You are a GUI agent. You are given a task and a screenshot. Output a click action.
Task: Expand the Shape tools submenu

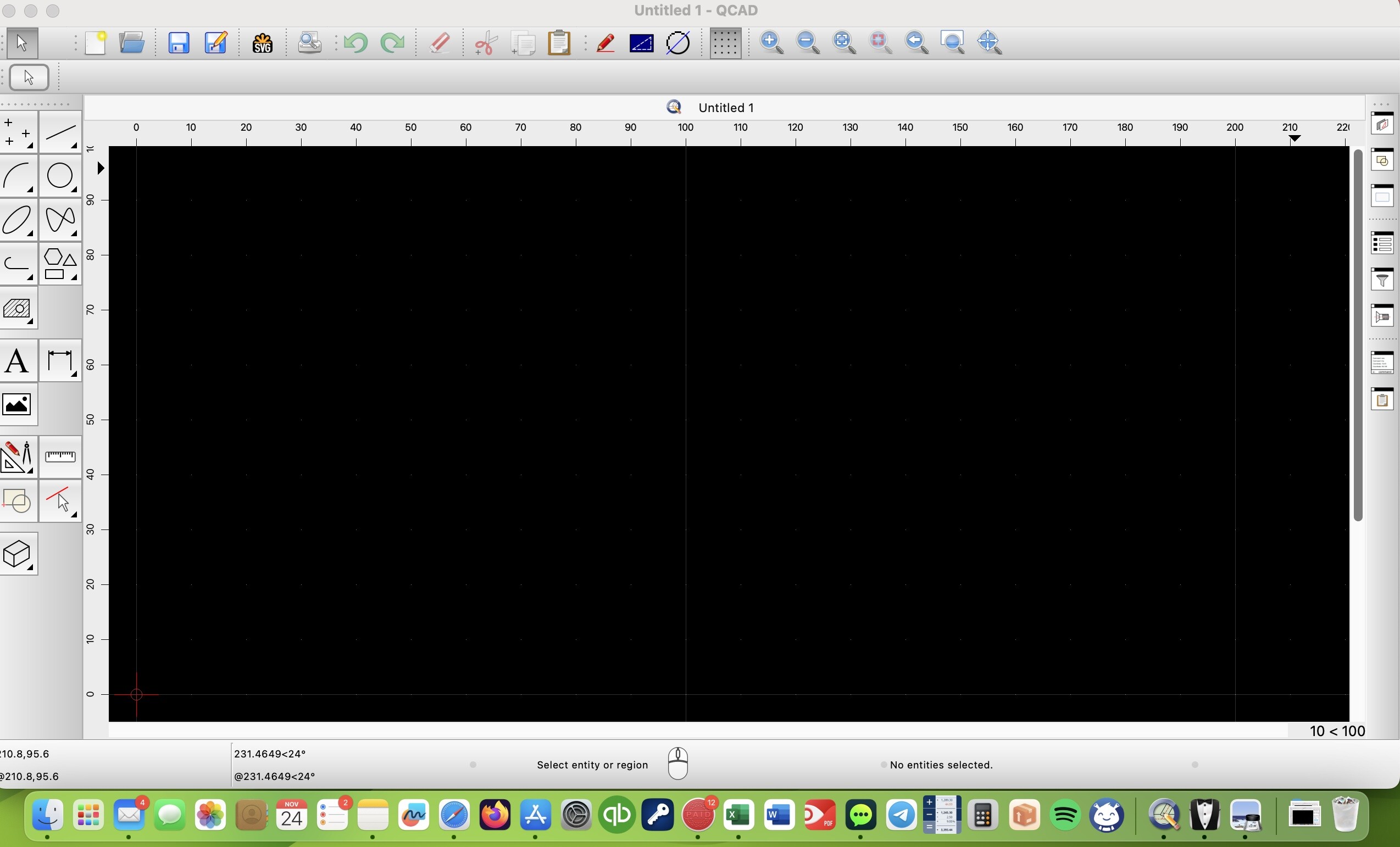(x=60, y=265)
